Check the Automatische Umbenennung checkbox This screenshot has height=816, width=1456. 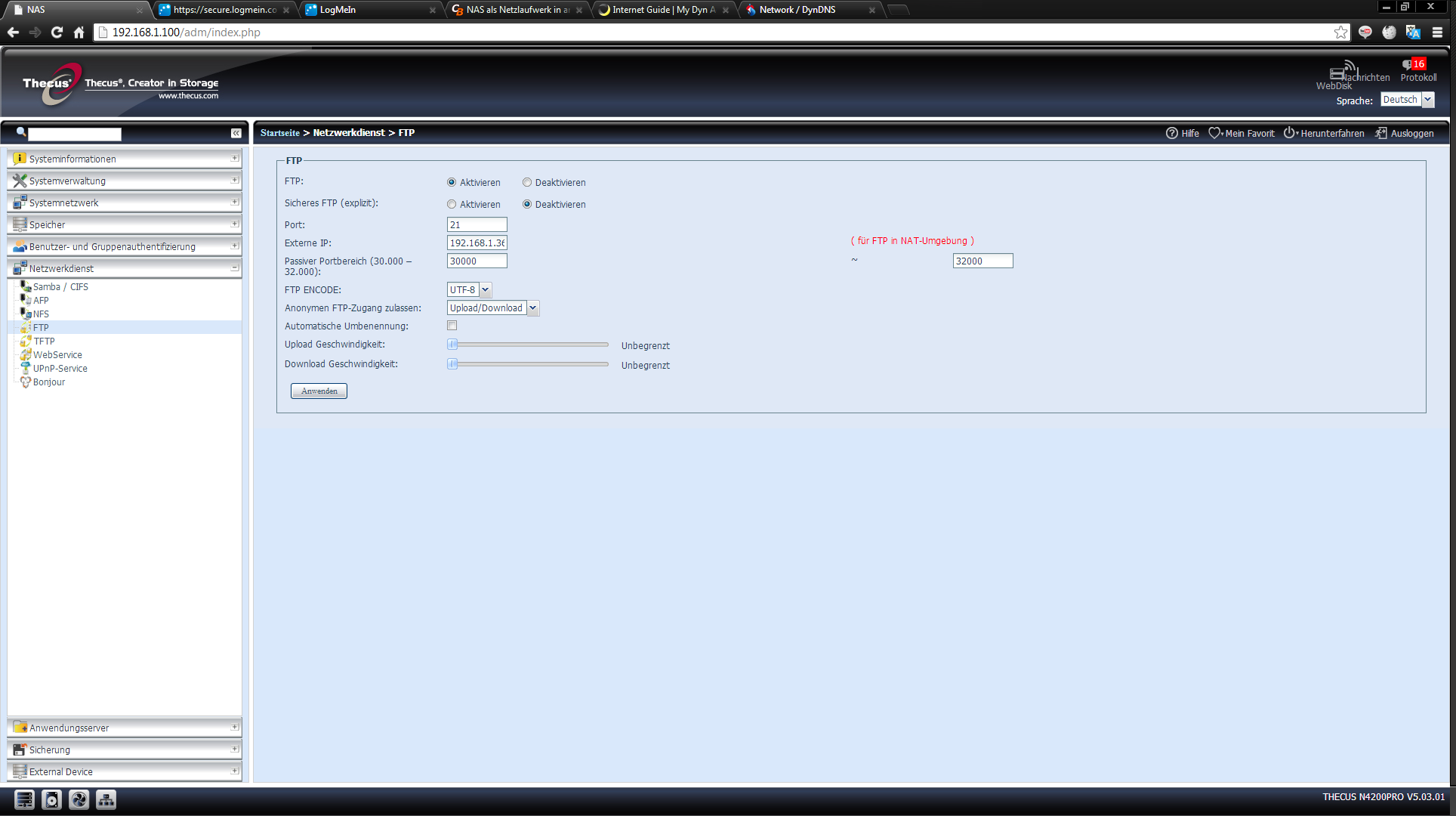[x=452, y=326]
